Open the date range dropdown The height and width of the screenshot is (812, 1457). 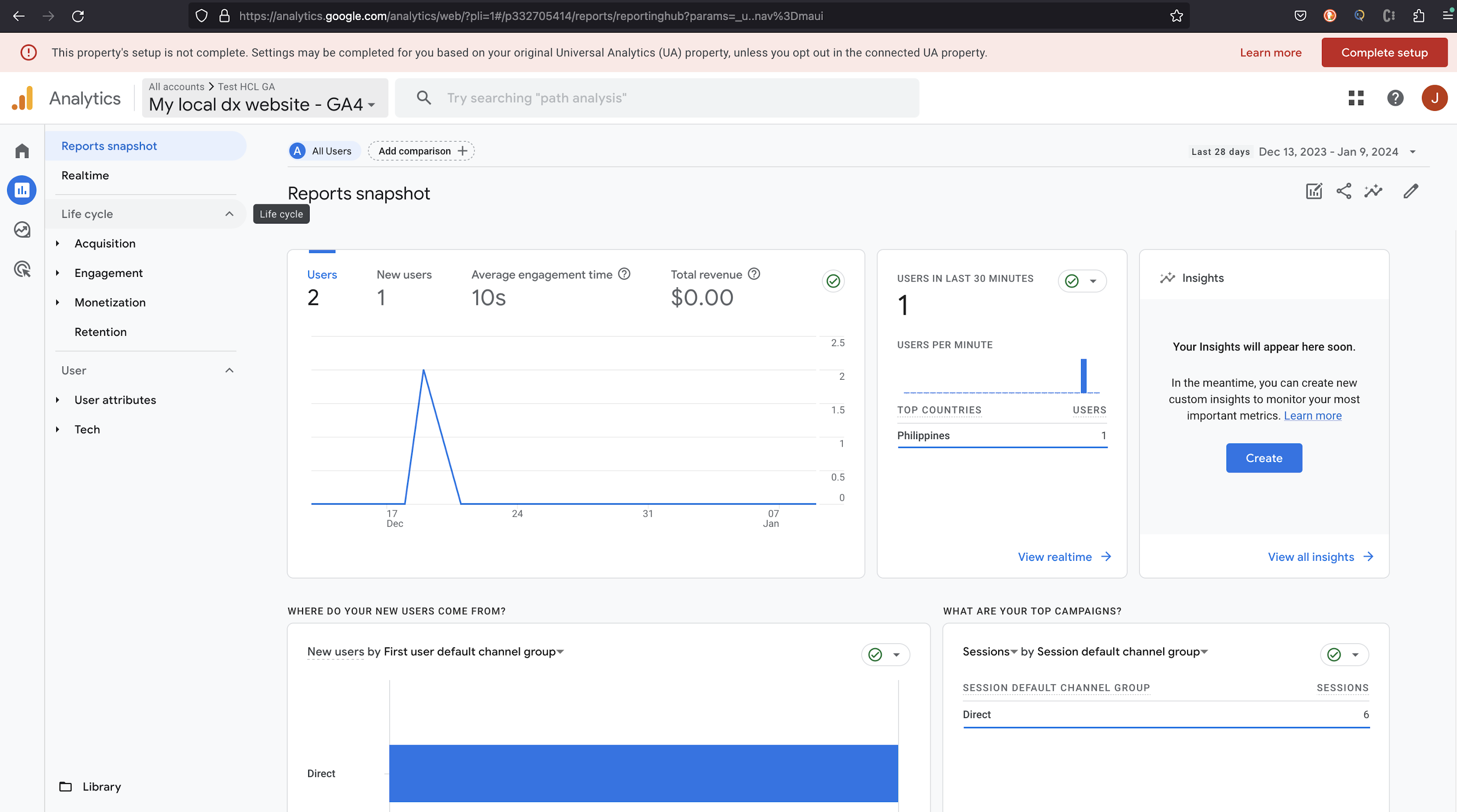click(x=1412, y=152)
